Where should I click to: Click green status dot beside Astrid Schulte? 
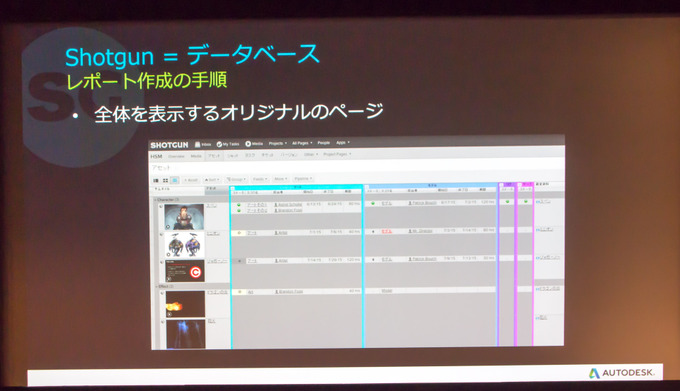click(239, 205)
